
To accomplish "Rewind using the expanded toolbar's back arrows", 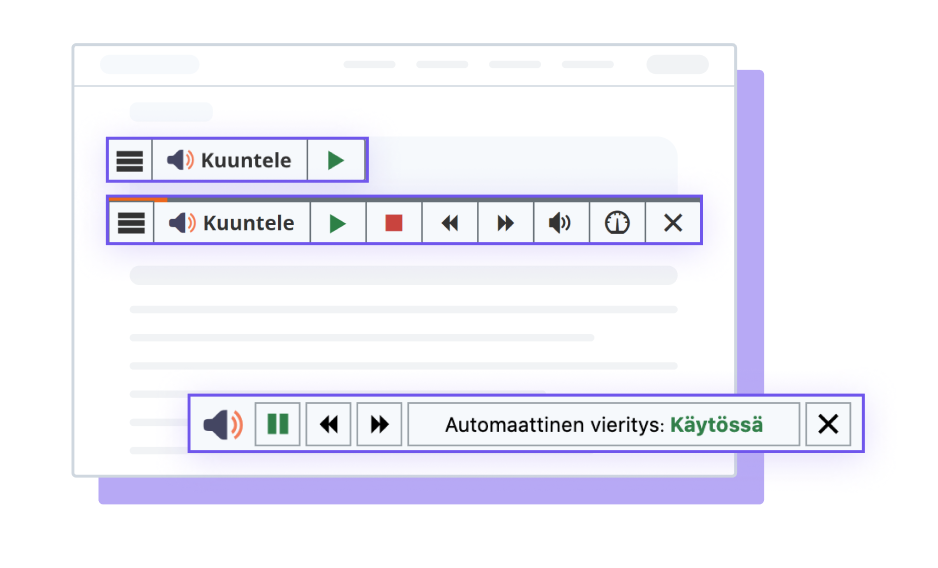I will click(x=450, y=223).
